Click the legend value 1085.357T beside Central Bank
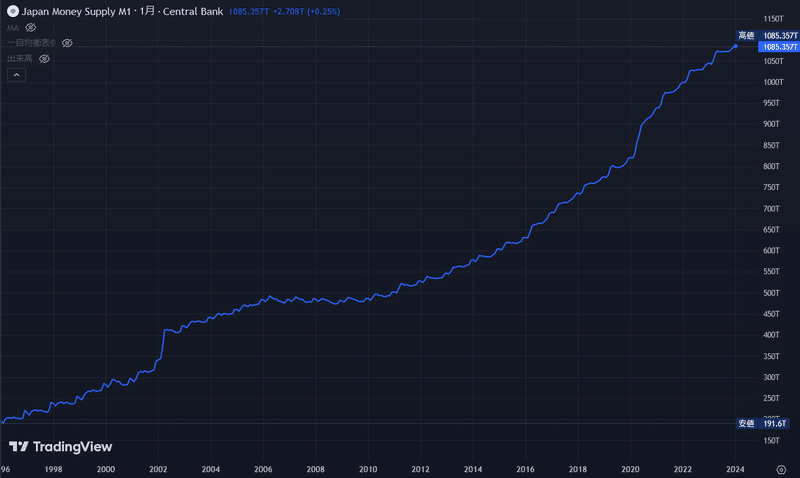 coord(248,11)
